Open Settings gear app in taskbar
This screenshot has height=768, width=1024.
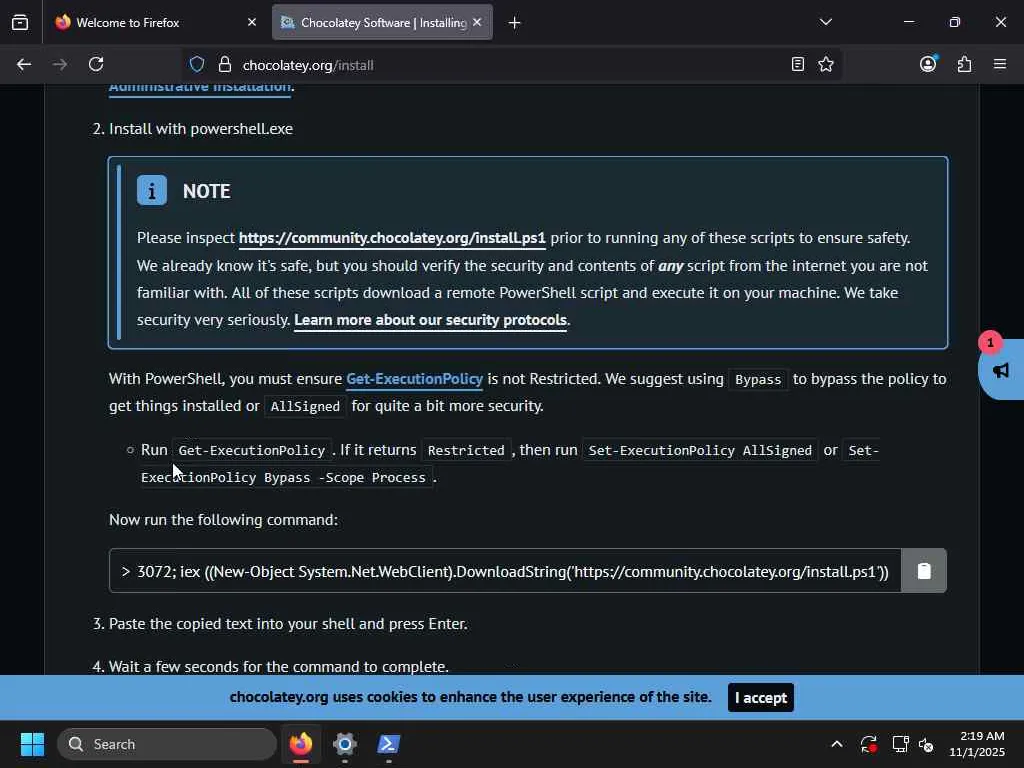(345, 744)
